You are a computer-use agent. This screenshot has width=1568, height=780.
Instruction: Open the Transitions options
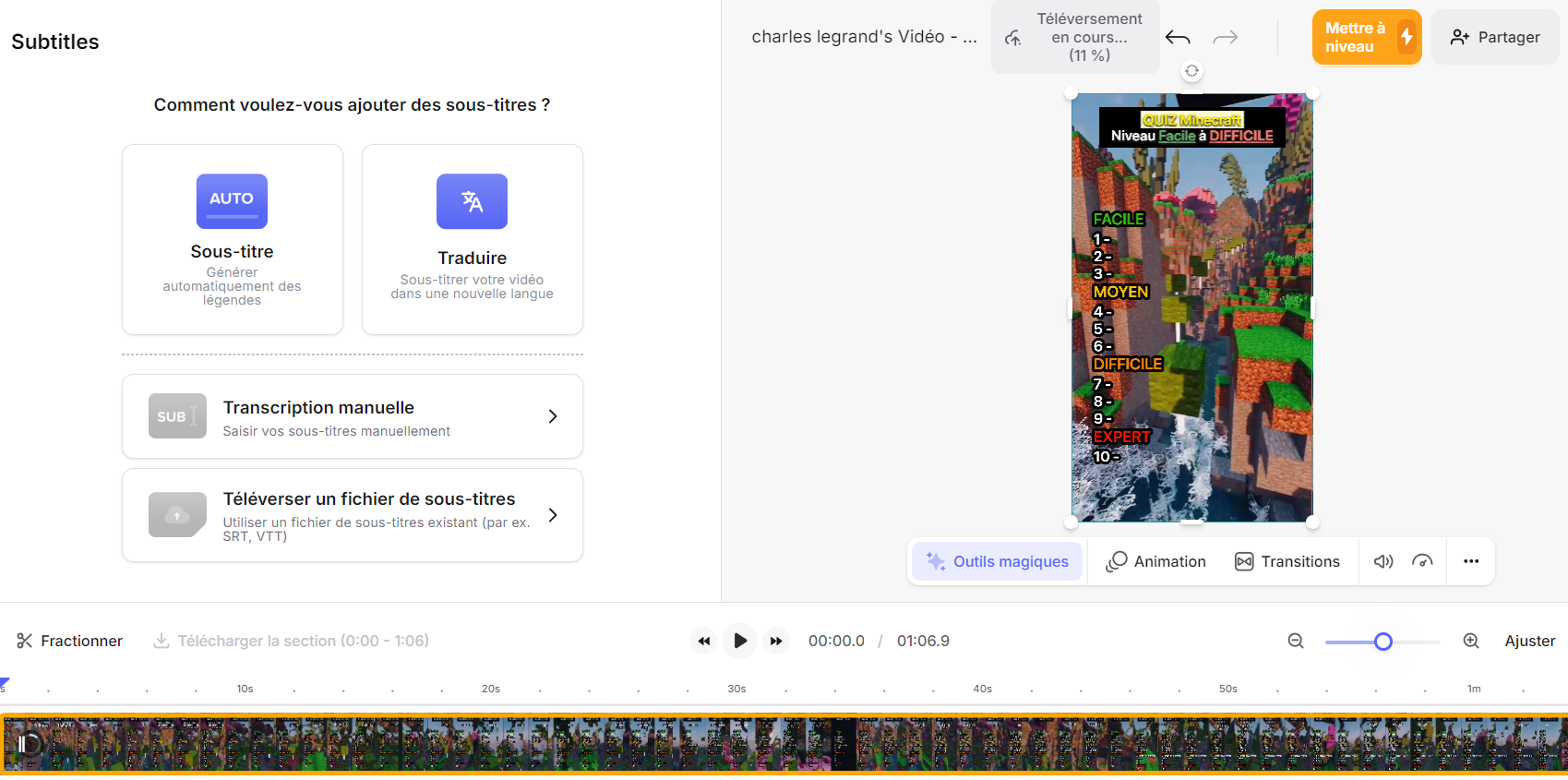click(x=1287, y=561)
